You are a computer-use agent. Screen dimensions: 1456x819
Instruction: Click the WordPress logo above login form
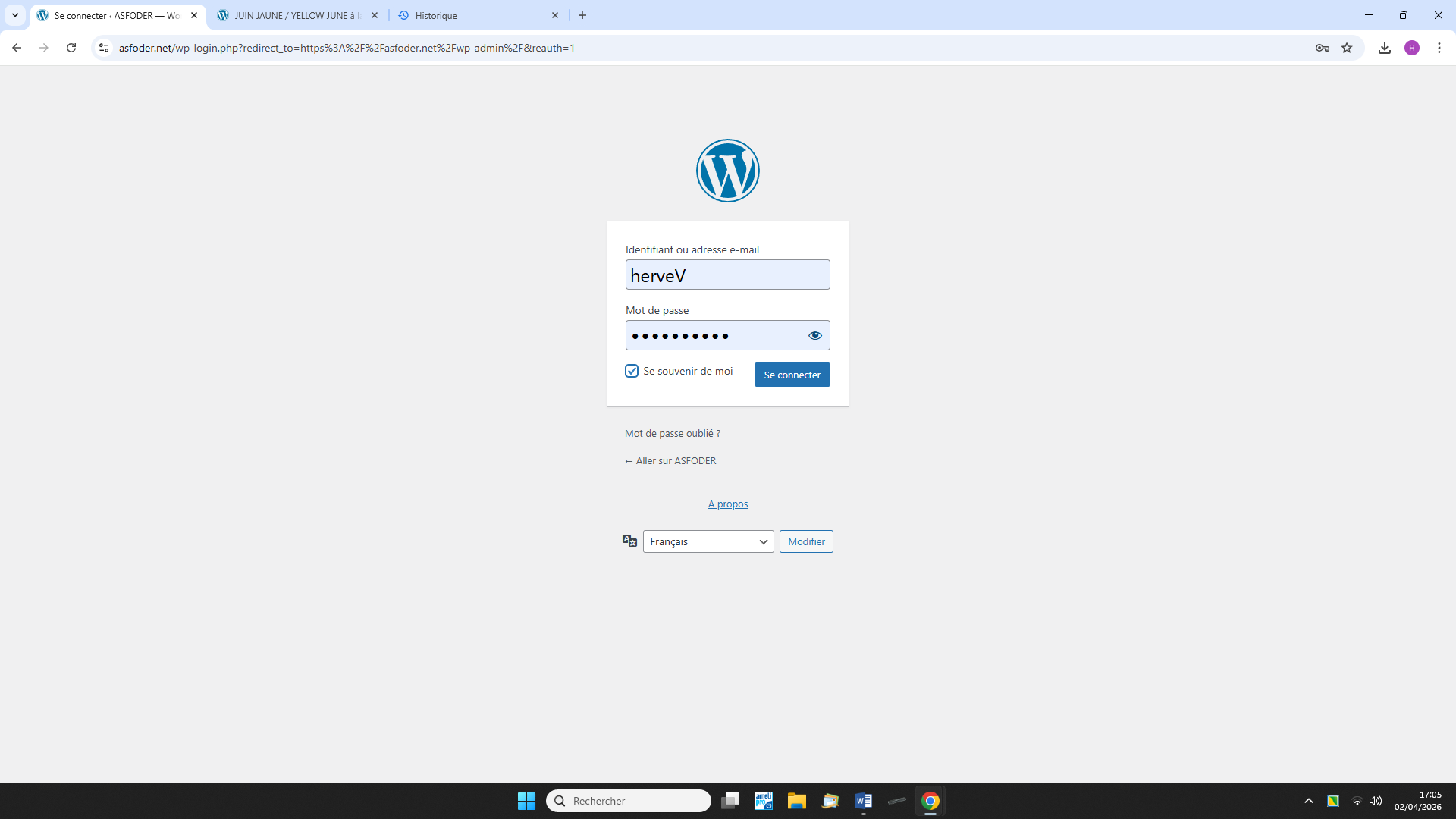click(x=727, y=171)
